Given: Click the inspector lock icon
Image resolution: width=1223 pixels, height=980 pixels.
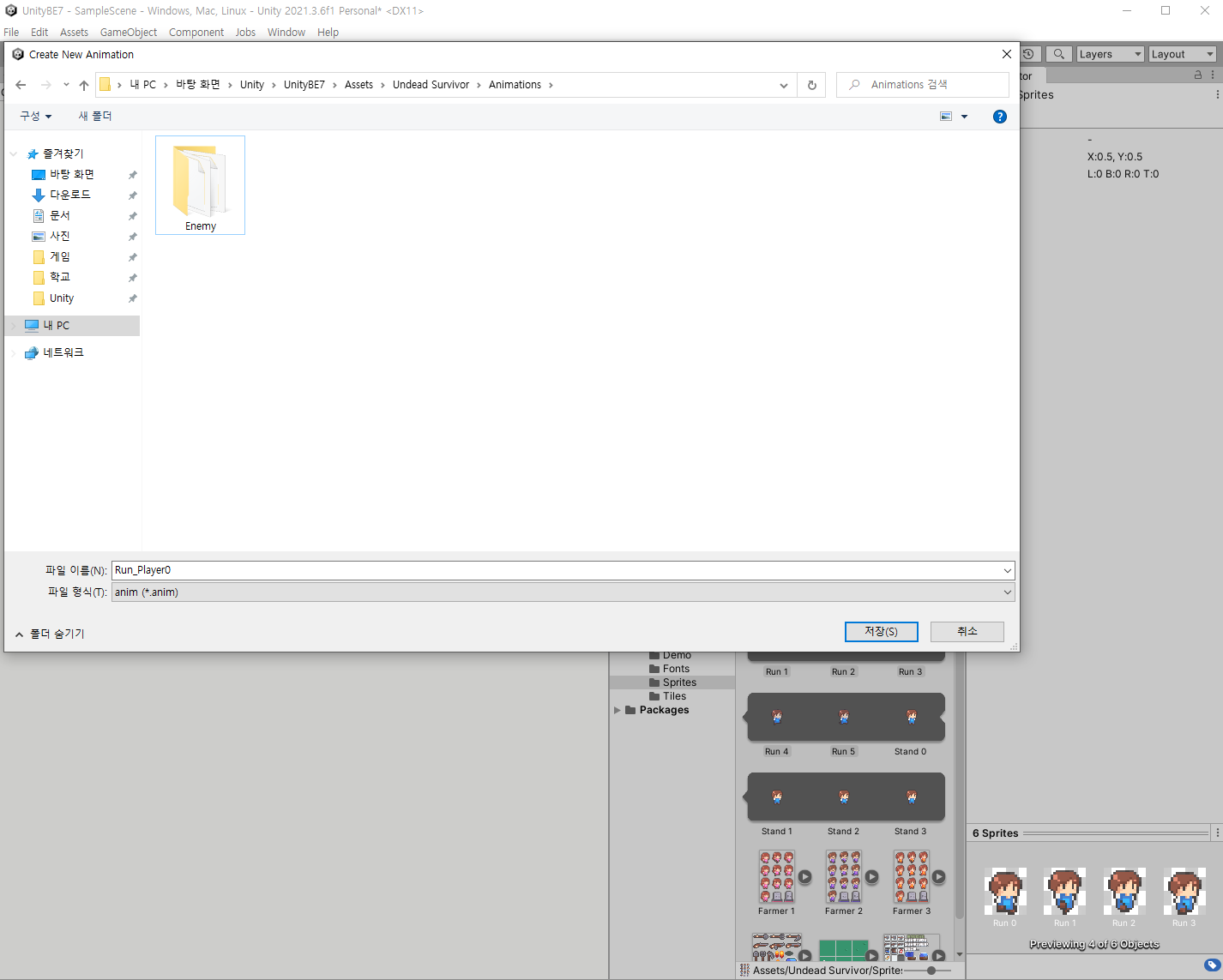Looking at the screenshot, I should pyautogui.click(x=1198, y=75).
